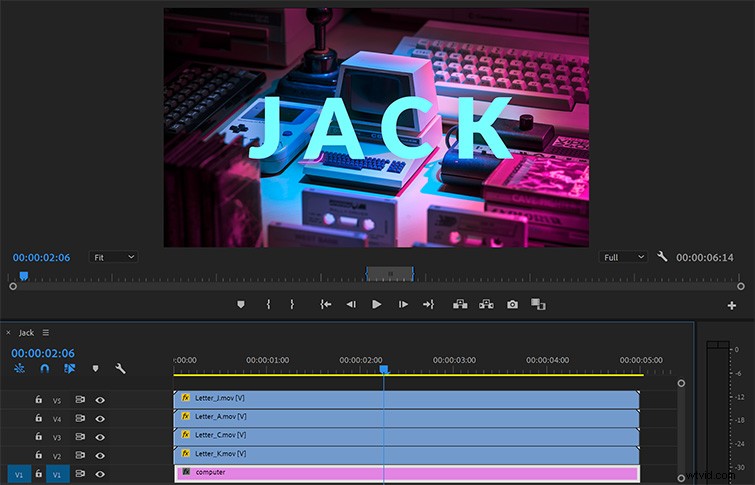The width and height of the screenshot is (755, 485).
Task: Click 00:00:03:00 on the timeline ruler
Action: (454, 360)
